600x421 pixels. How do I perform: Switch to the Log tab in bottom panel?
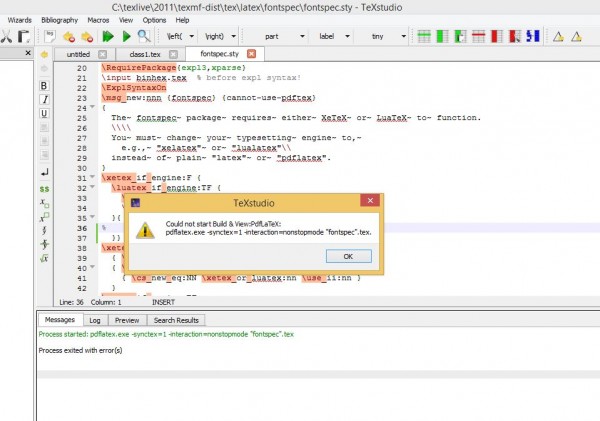(x=95, y=320)
